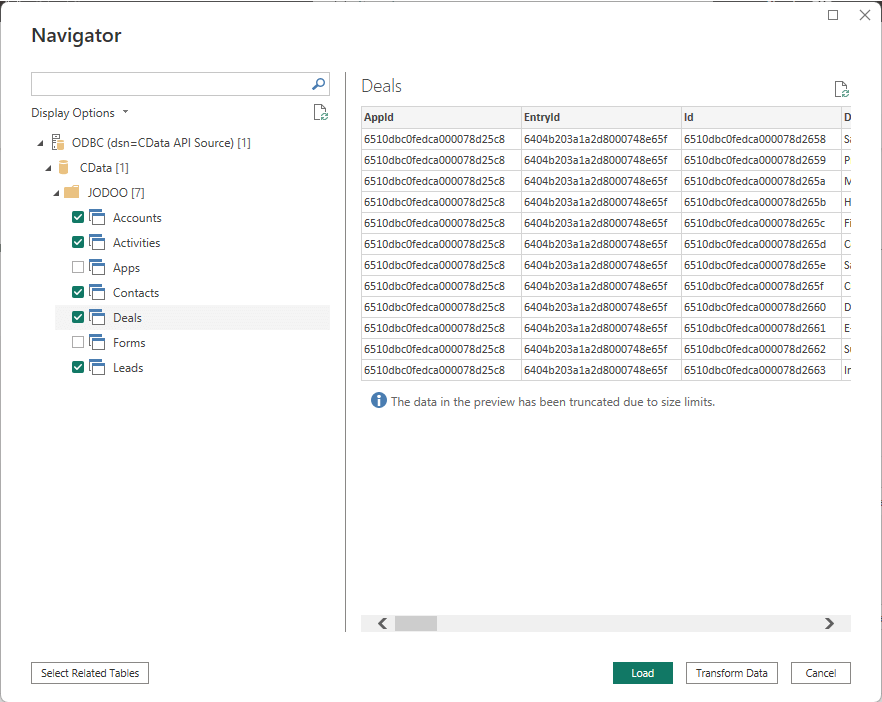The width and height of the screenshot is (882, 702).
Task: Select the Contacts table in tree
Action: click(x=136, y=293)
